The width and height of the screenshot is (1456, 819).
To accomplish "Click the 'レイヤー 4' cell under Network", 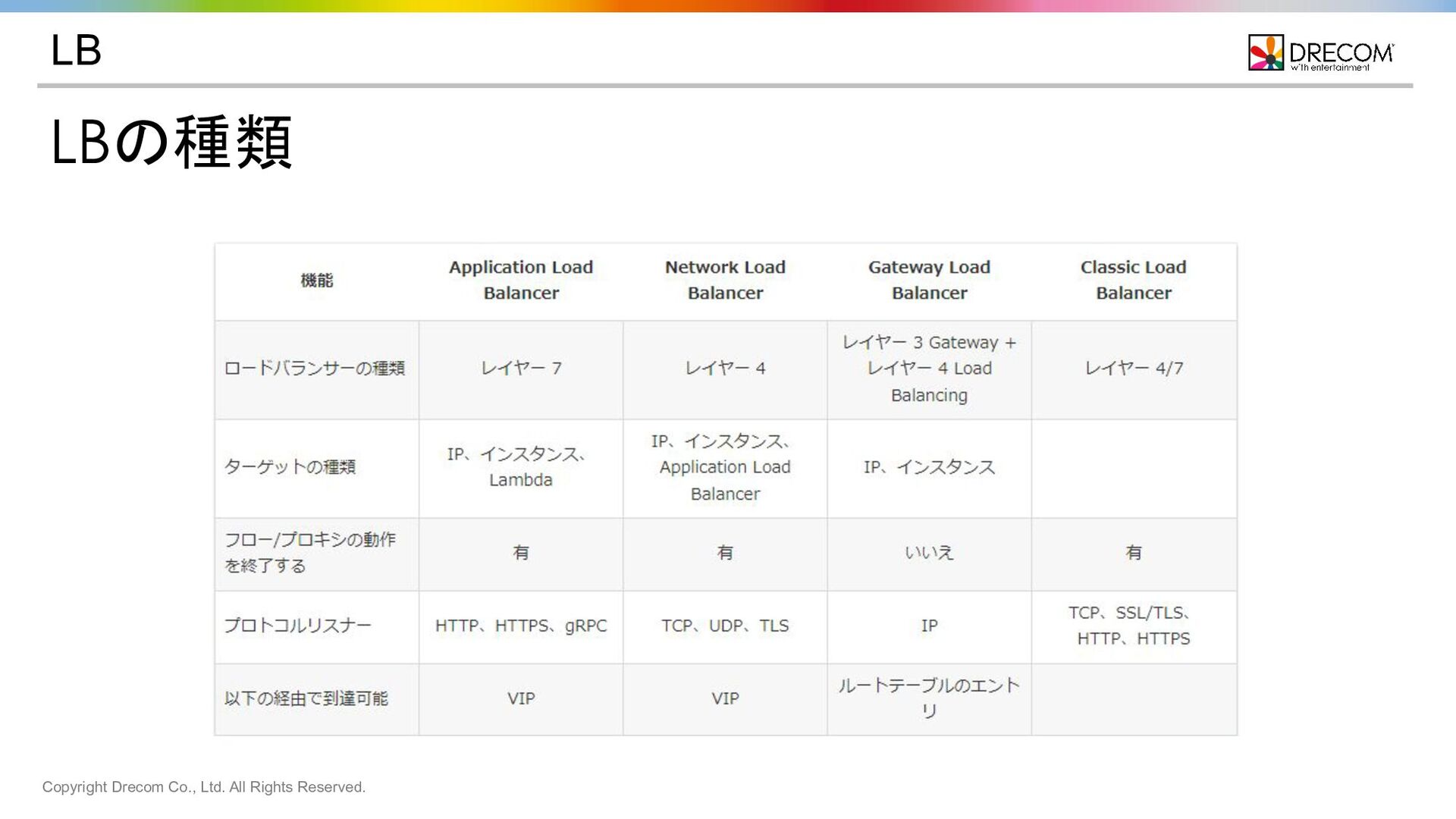I will point(725,369).
